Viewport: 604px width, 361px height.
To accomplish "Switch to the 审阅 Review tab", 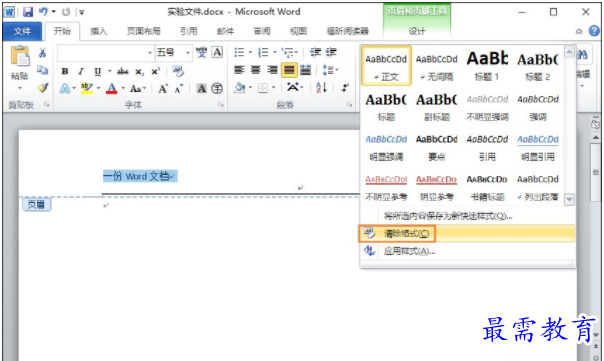I will point(262,31).
